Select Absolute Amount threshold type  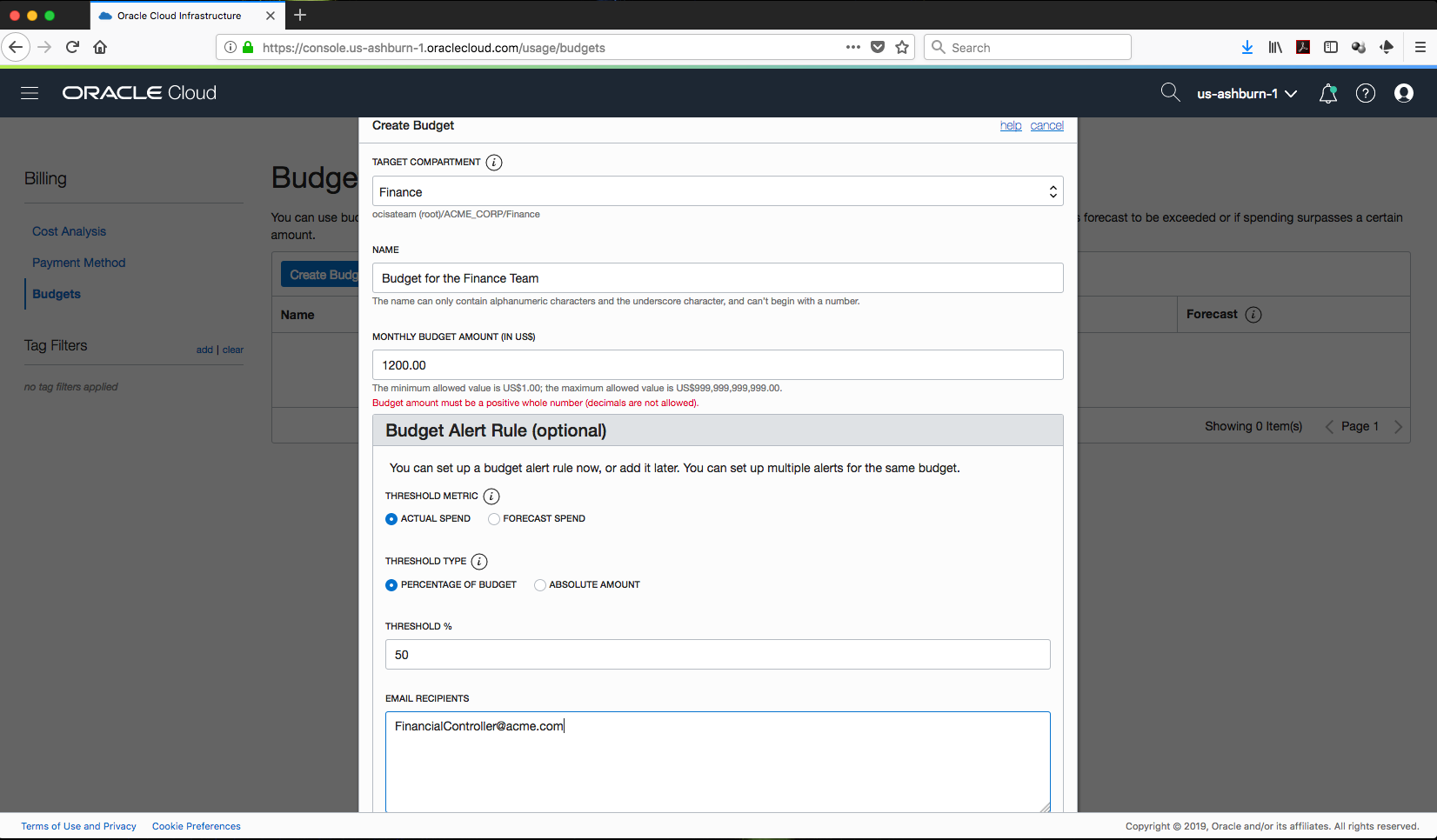click(540, 585)
